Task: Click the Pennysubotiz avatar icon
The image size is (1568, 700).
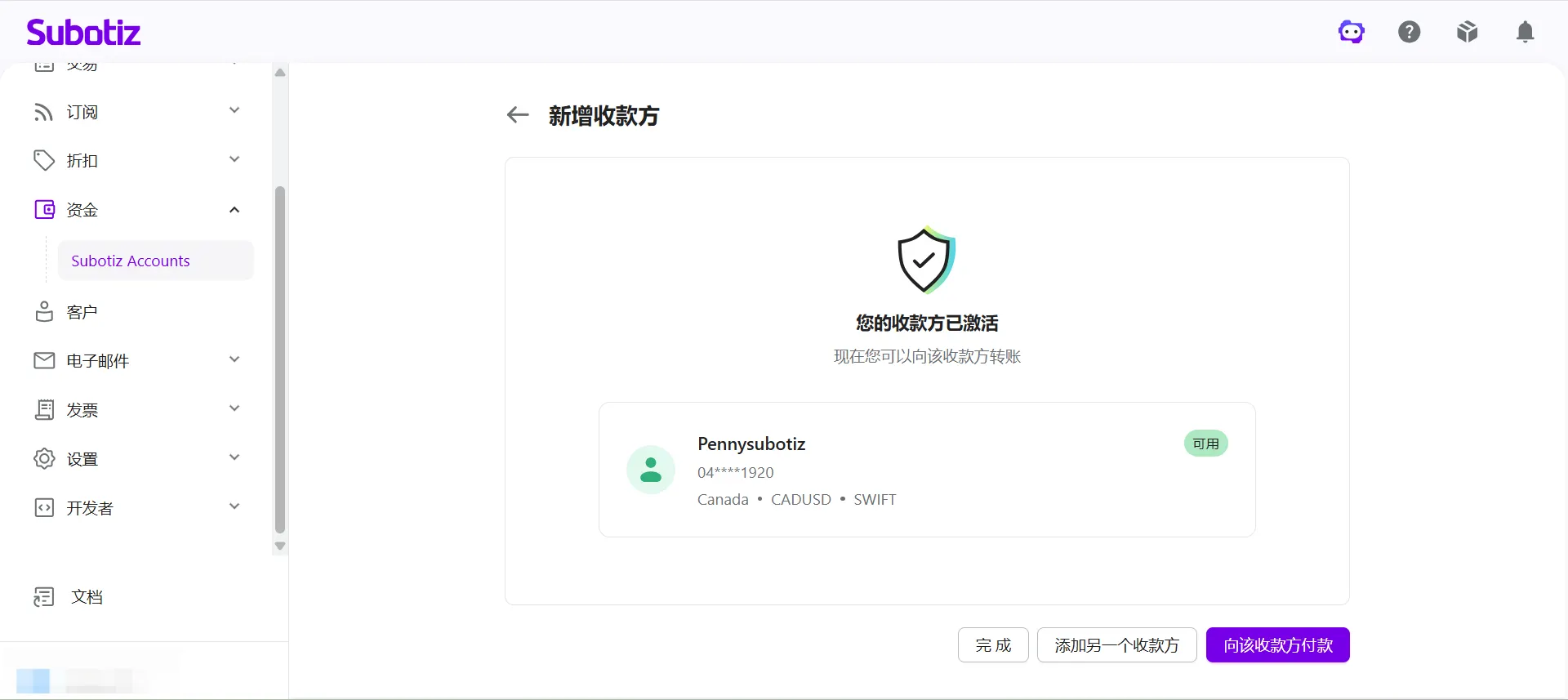Action: (x=651, y=470)
